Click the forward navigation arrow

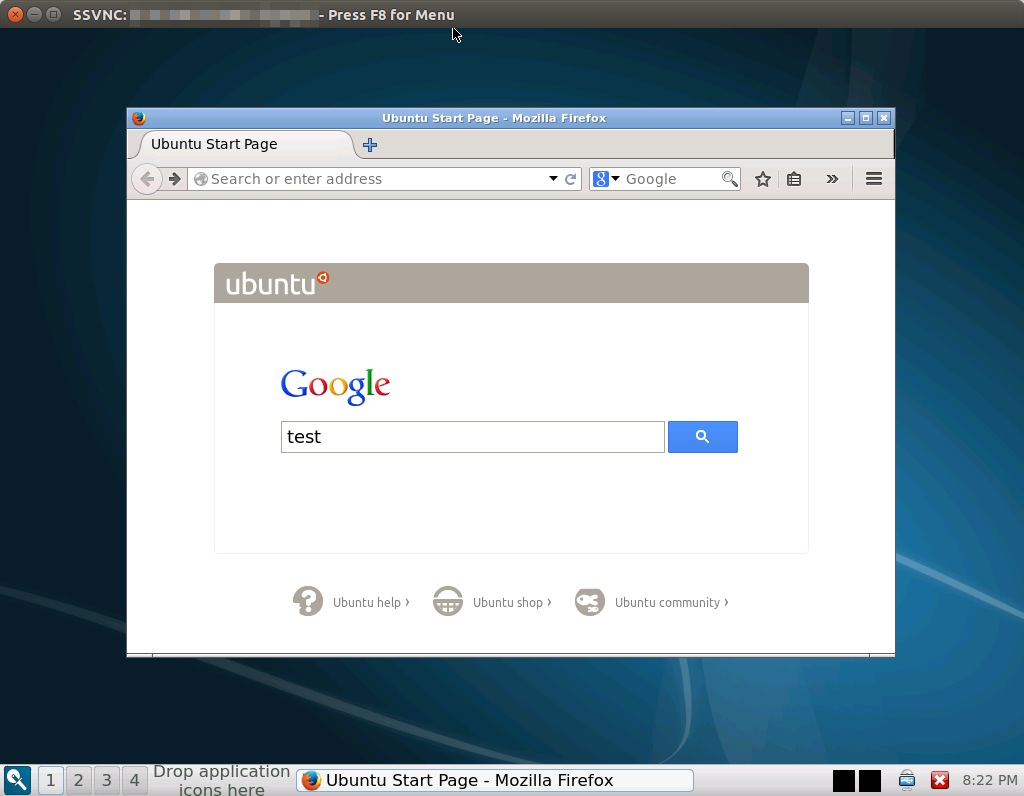pos(175,179)
